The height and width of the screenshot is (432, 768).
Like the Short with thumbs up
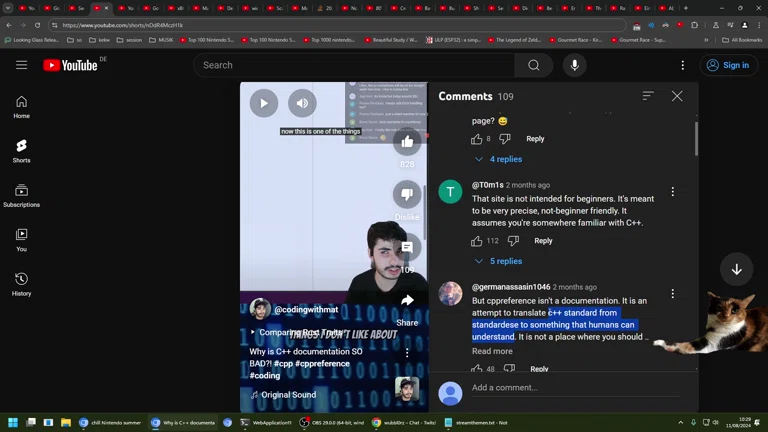407,142
